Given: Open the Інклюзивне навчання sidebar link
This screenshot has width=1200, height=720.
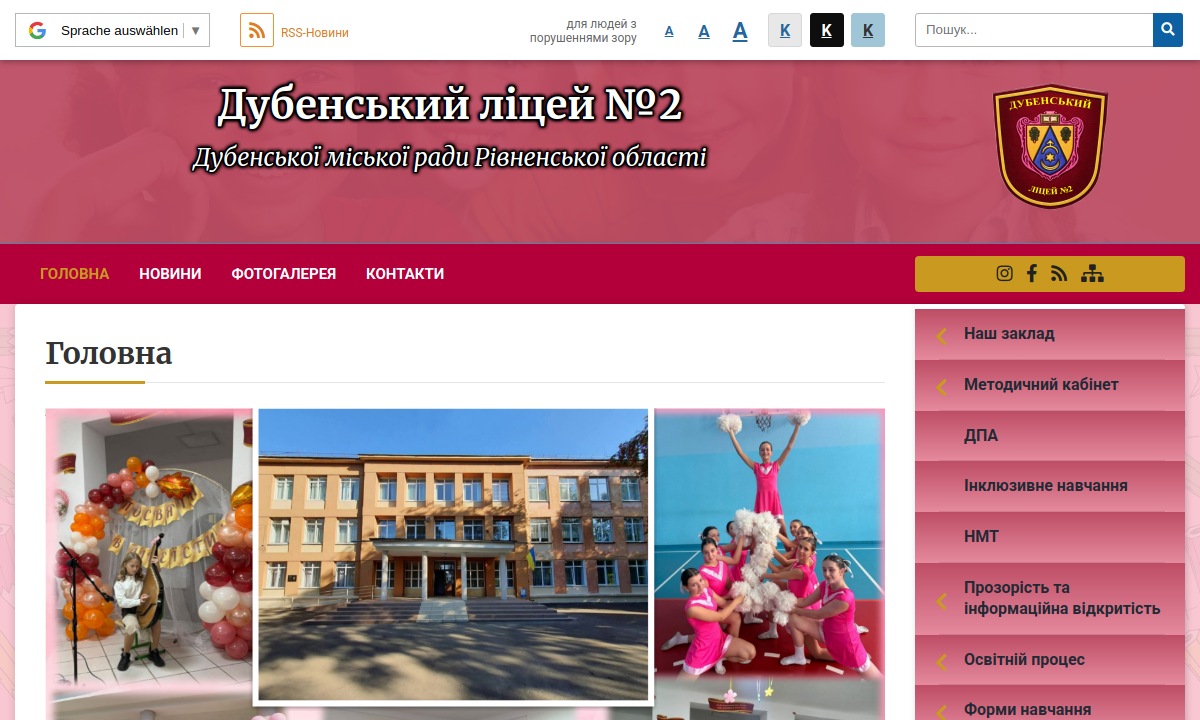Looking at the screenshot, I should [1045, 486].
